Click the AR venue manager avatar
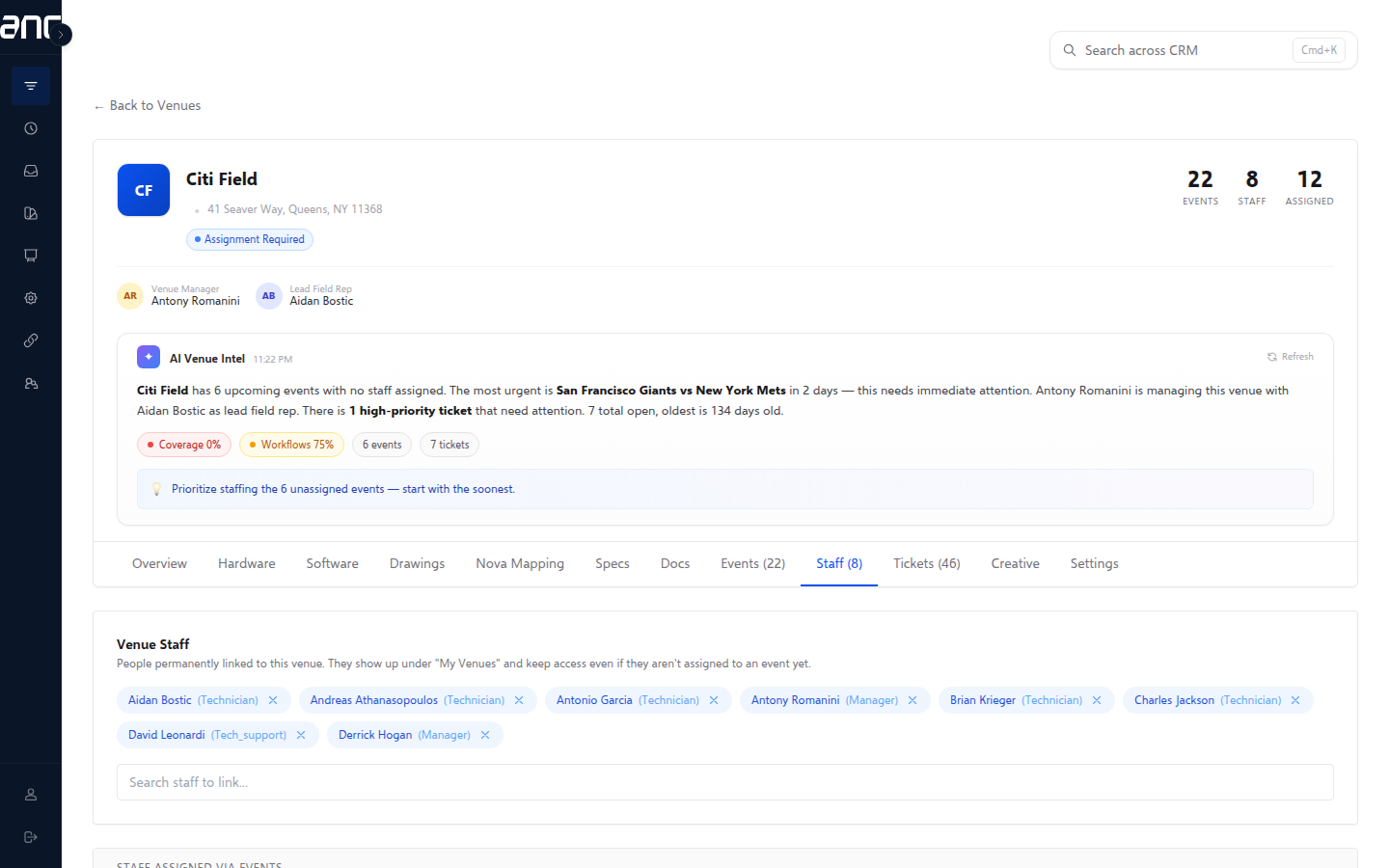Screen dimensions: 1389x868 tap(130, 296)
